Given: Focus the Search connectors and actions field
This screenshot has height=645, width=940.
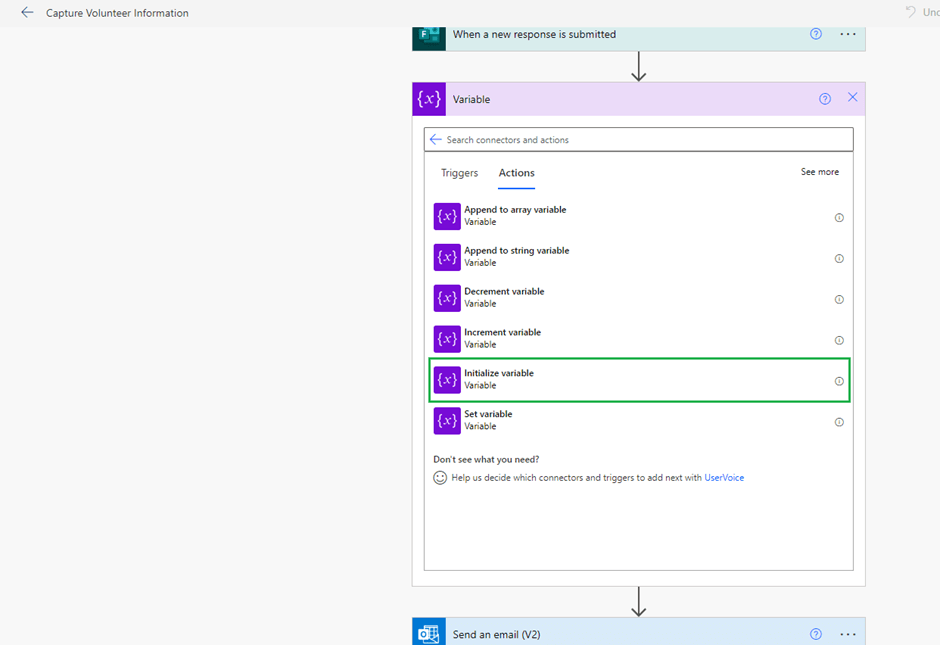Looking at the screenshot, I should coord(640,140).
